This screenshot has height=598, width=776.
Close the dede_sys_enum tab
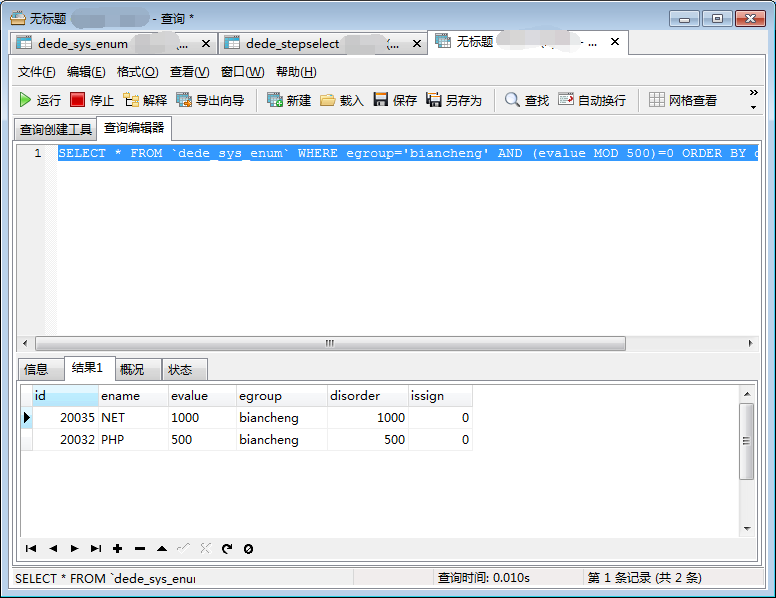[206, 43]
